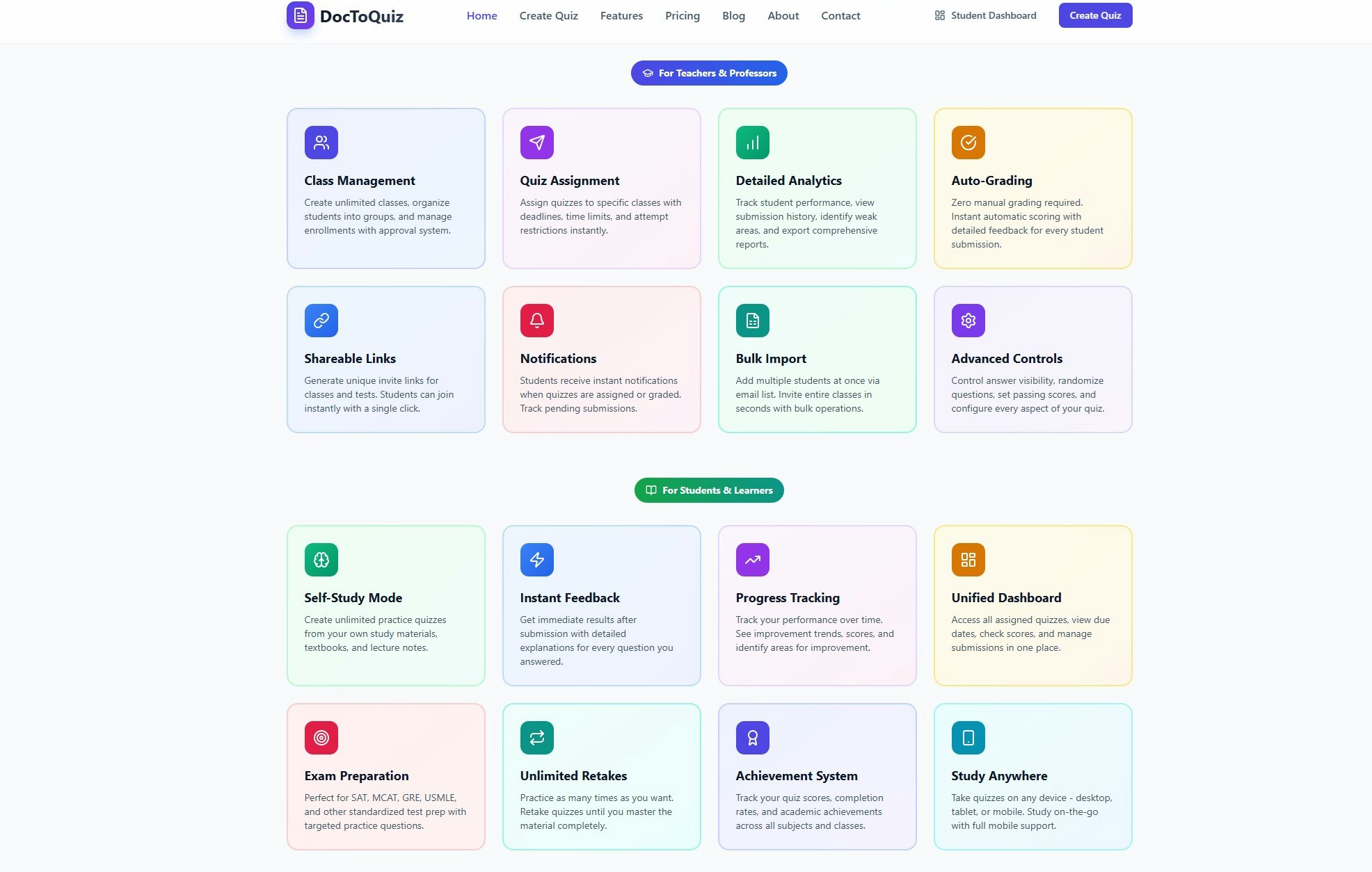Click the Unlimited Retakes arrows icon

coord(536,738)
